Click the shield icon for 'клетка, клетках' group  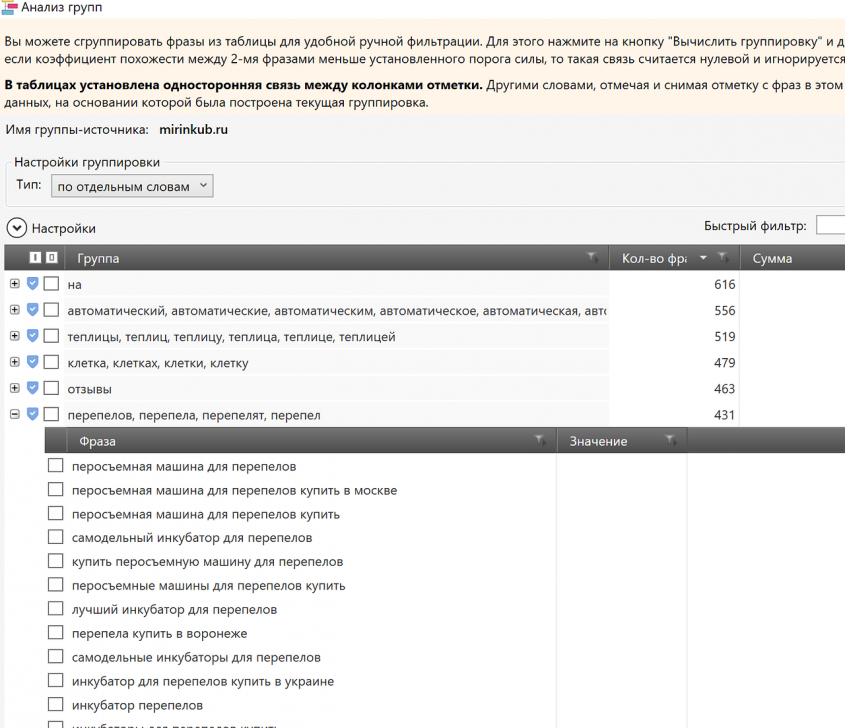point(33,362)
